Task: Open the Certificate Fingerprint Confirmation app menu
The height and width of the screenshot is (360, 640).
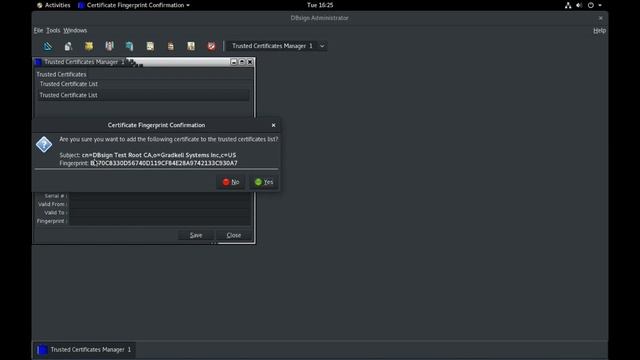Action: (x=134, y=5)
